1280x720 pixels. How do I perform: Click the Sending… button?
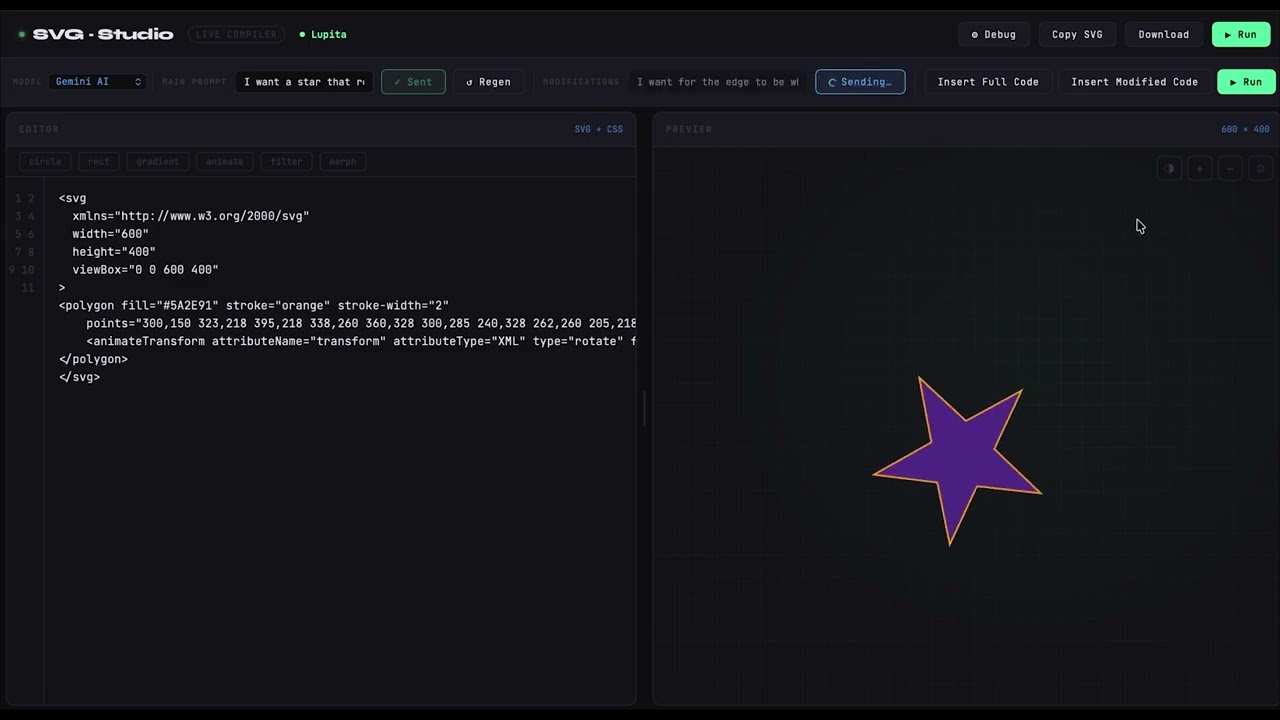point(860,82)
